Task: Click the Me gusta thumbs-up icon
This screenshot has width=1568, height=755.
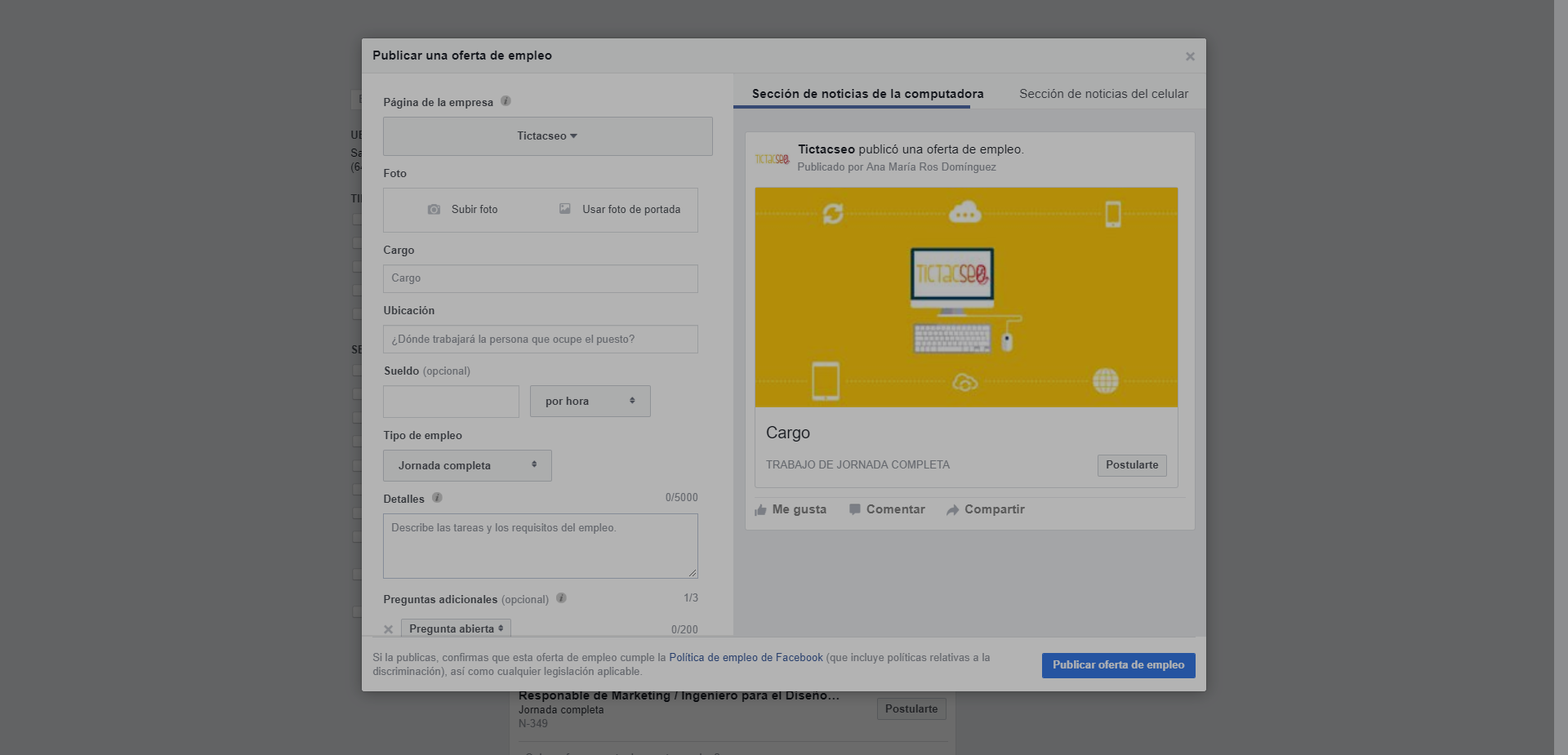Action: (760, 510)
